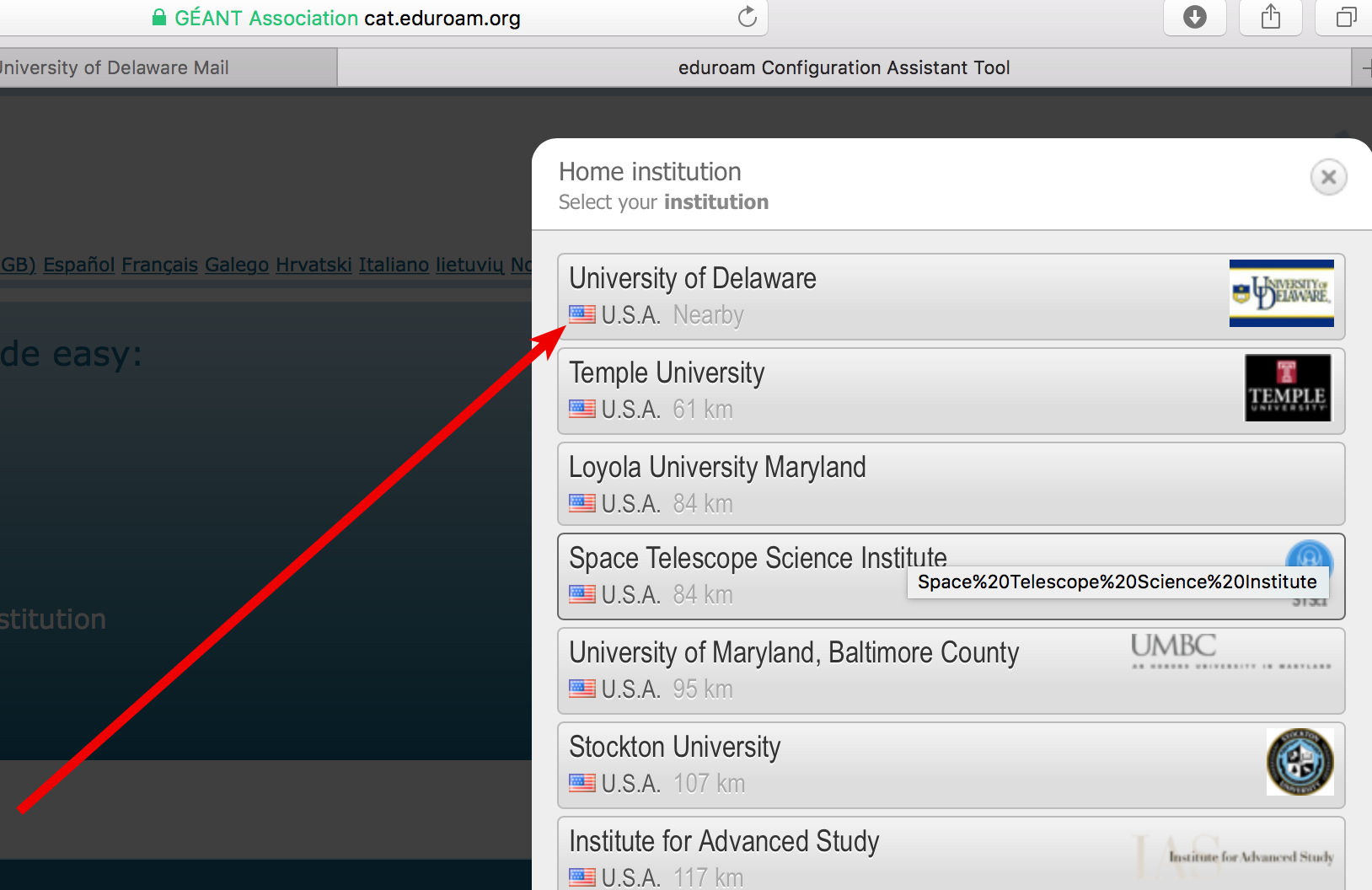Click the USA flag under Stockton University
The width and height of the screenshot is (1372, 890).
pyautogui.click(x=581, y=783)
